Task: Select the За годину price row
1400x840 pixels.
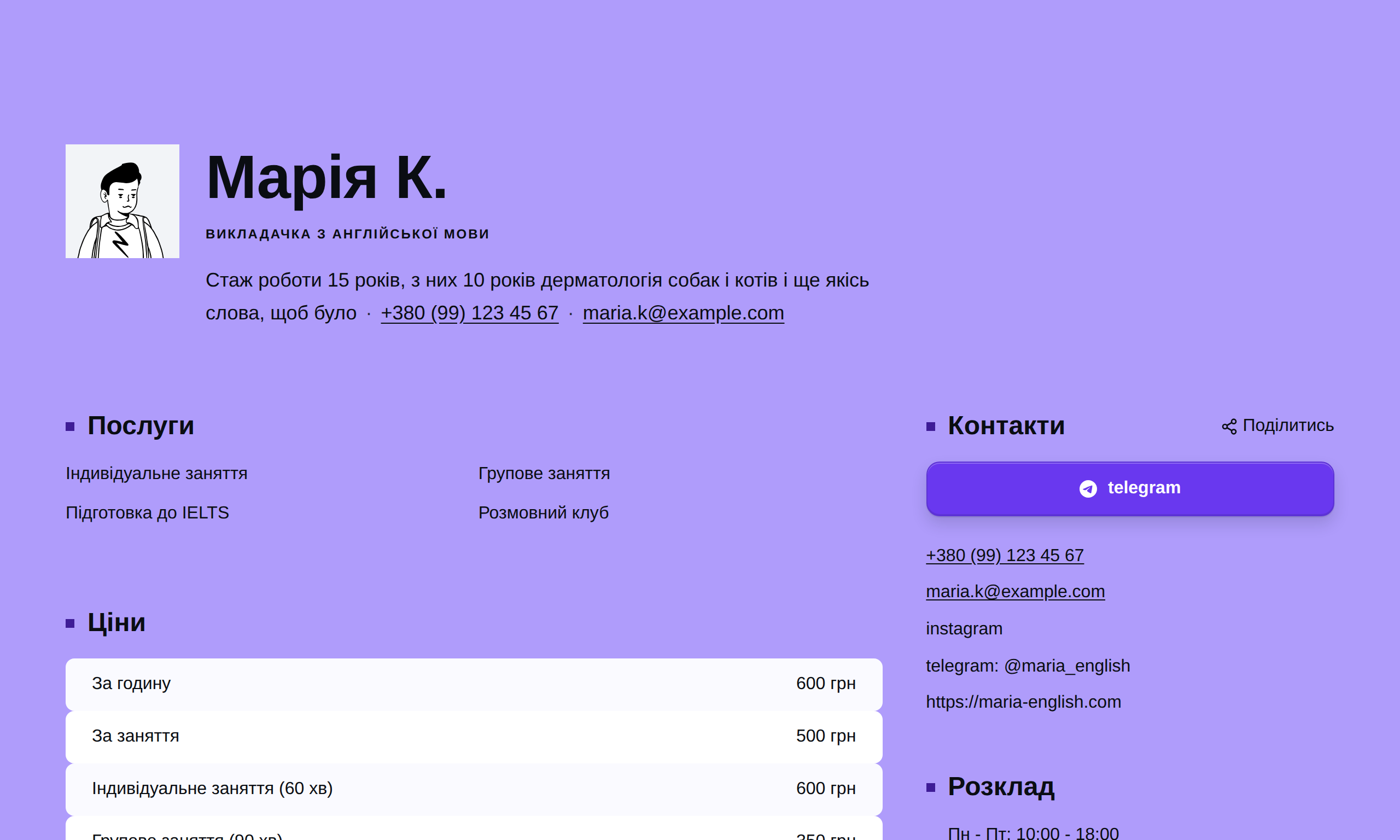Action: coord(474,684)
